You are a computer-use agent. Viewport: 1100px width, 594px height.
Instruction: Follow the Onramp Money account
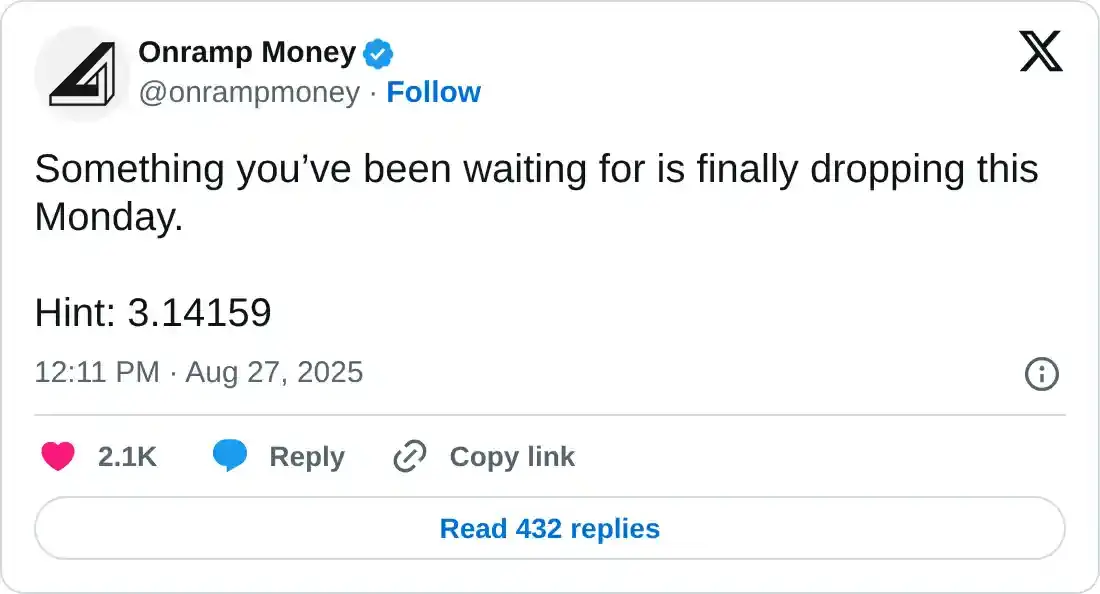(x=433, y=92)
